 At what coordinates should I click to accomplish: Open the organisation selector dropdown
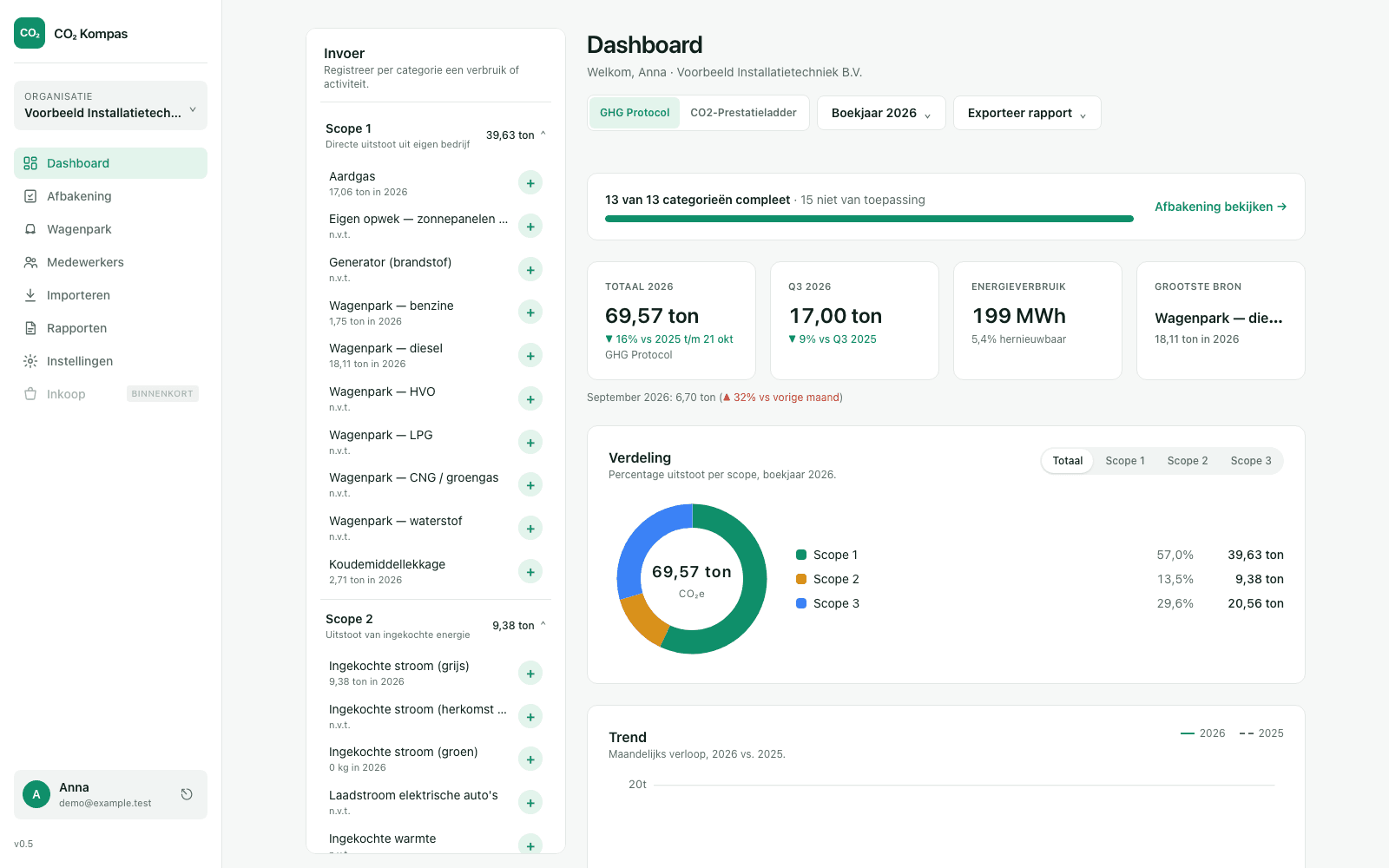(110, 105)
